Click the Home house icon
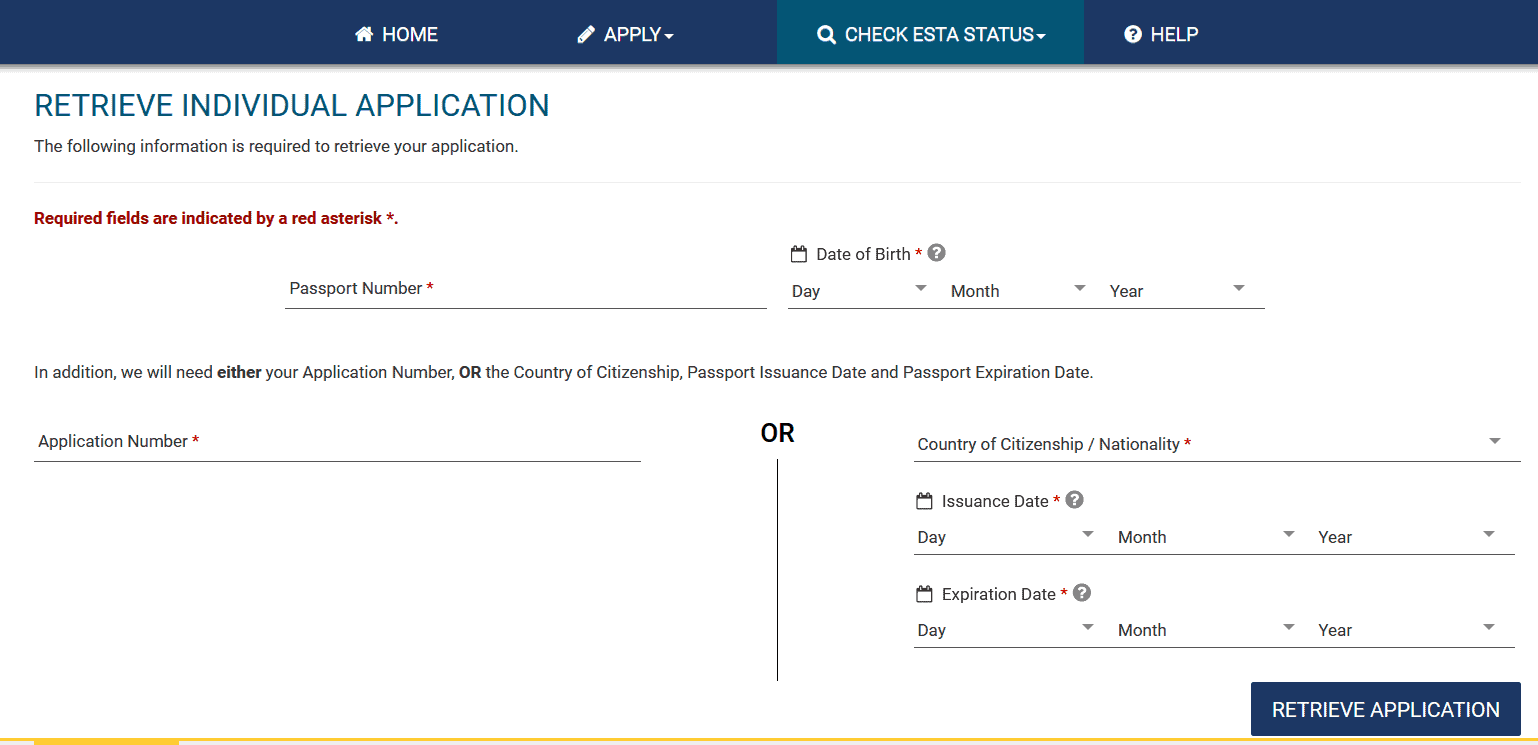The width and height of the screenshot is (1538, 745). coord(364,35)
